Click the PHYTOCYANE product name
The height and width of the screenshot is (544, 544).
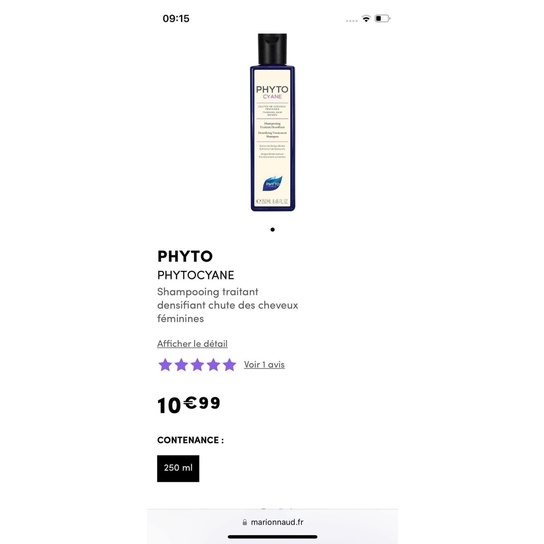tap(196, 275)
